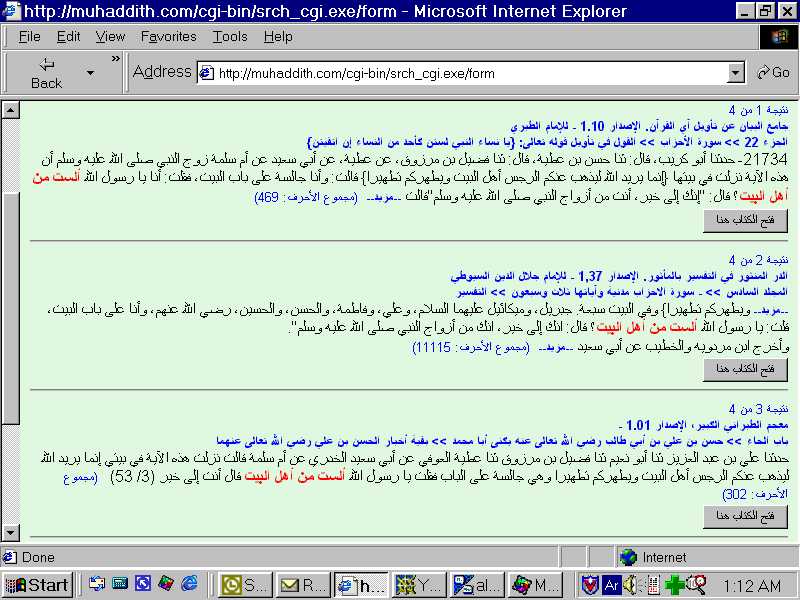Click hadith number 21734 text

(765, 160)
